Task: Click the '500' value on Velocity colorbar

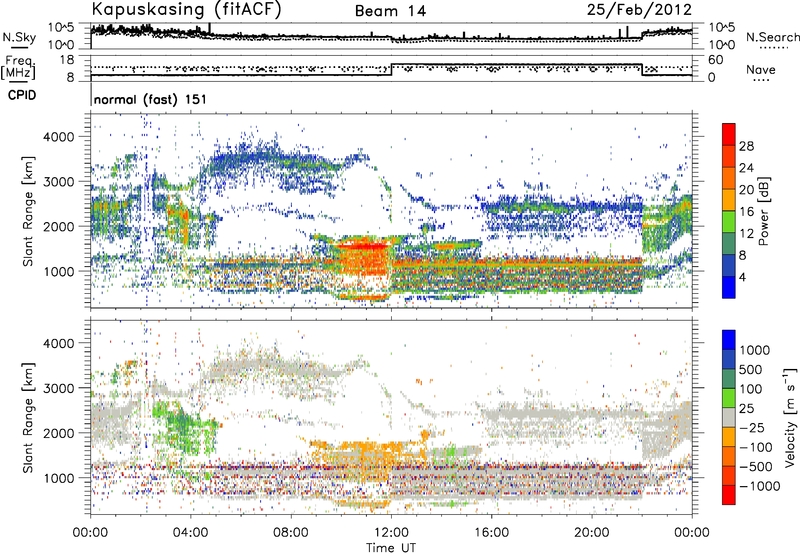Action: tap(751, 370)
